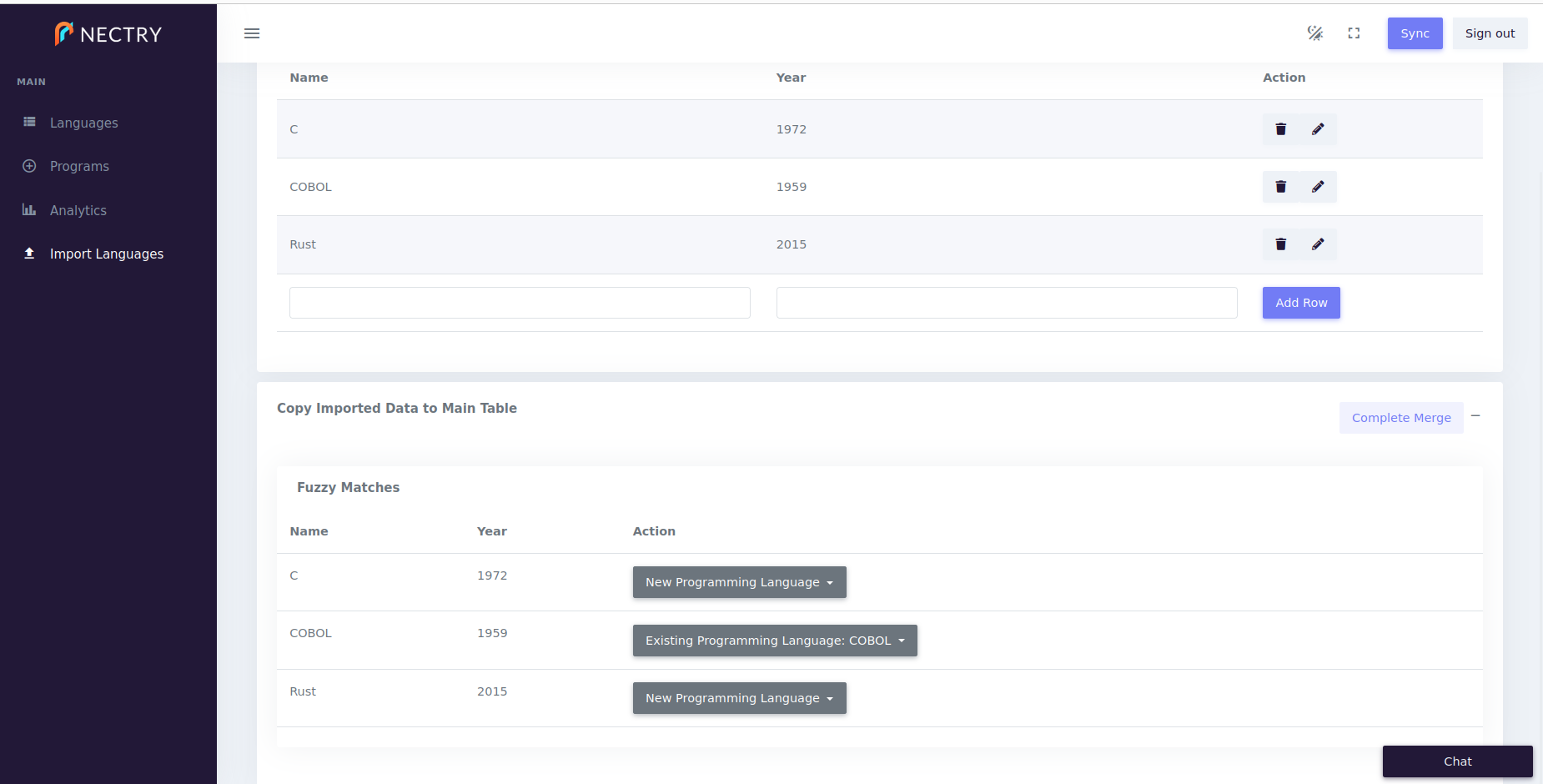The image size is (1543, 784).
Task: Toggle the hamburger sidebar menu
Action: pos(252,33)
